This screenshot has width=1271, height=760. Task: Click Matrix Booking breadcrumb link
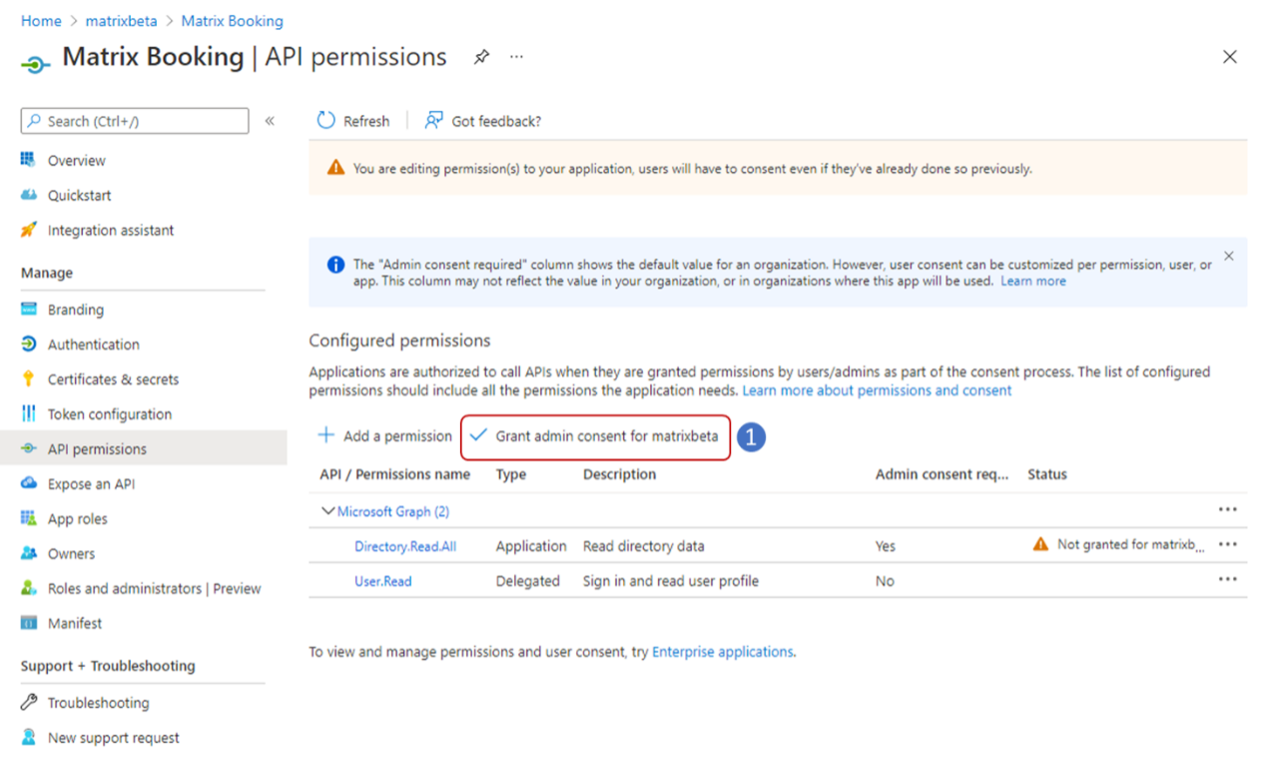pos(232,20)
